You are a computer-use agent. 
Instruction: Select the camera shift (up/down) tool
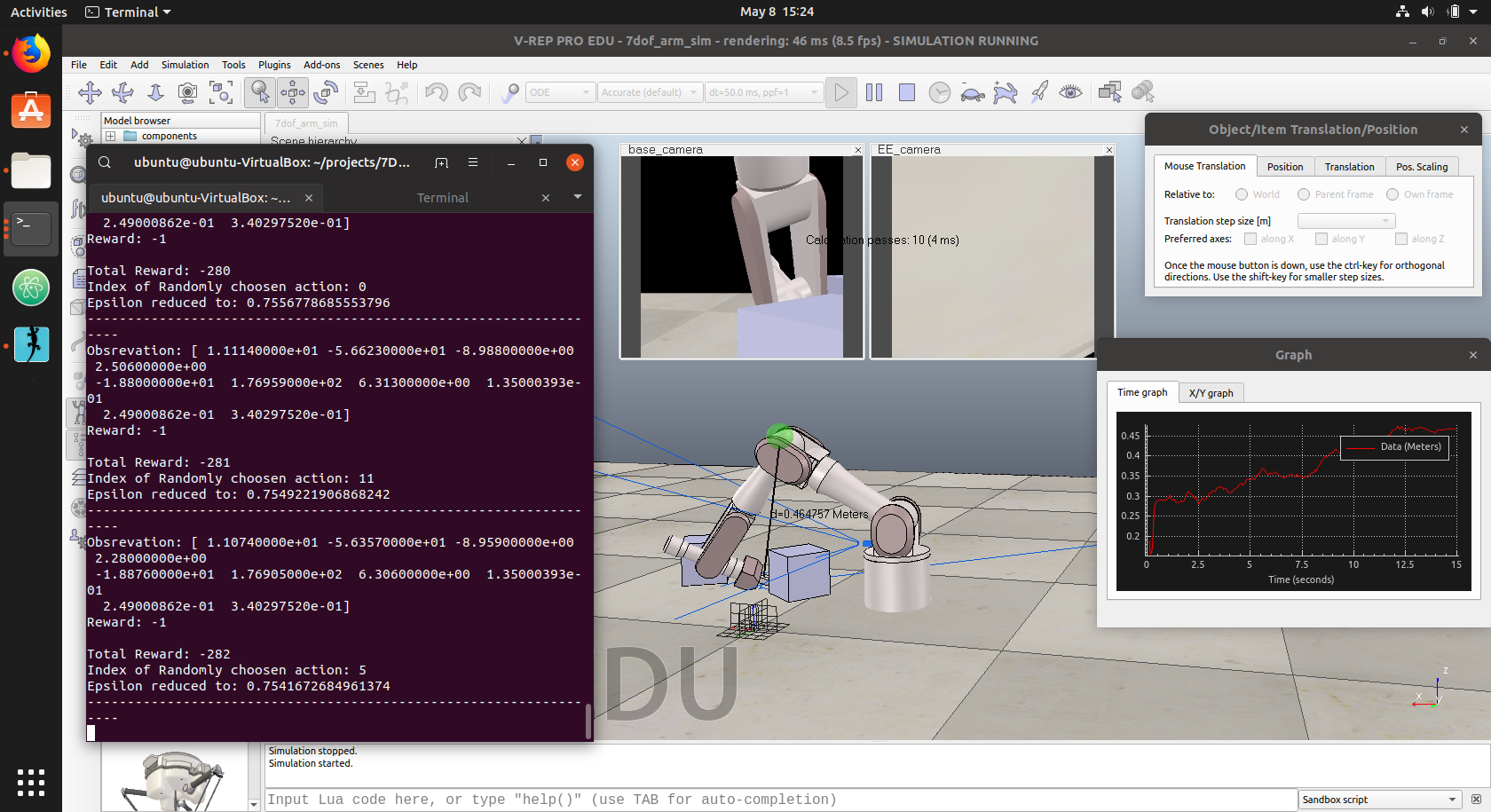[x=155, y=92]
